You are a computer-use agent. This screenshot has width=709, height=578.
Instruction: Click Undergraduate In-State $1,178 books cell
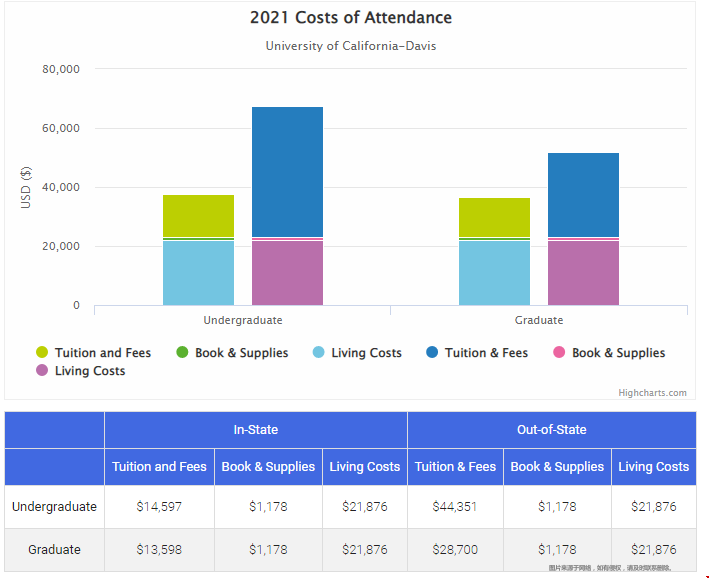click(x=268, y=507)
